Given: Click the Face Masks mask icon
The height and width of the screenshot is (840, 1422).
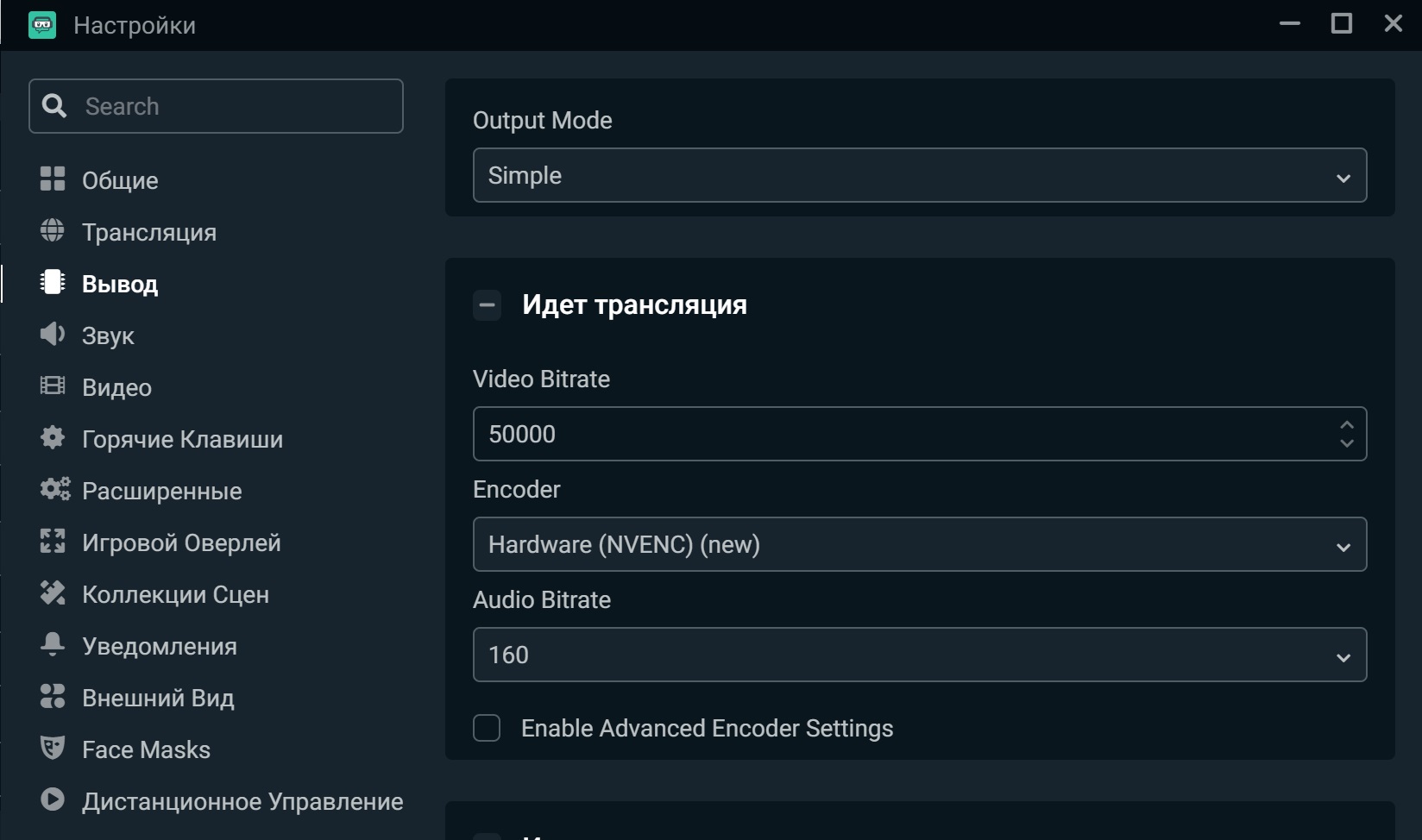Looking at the screenshot, I should click(x=53, y=749).
